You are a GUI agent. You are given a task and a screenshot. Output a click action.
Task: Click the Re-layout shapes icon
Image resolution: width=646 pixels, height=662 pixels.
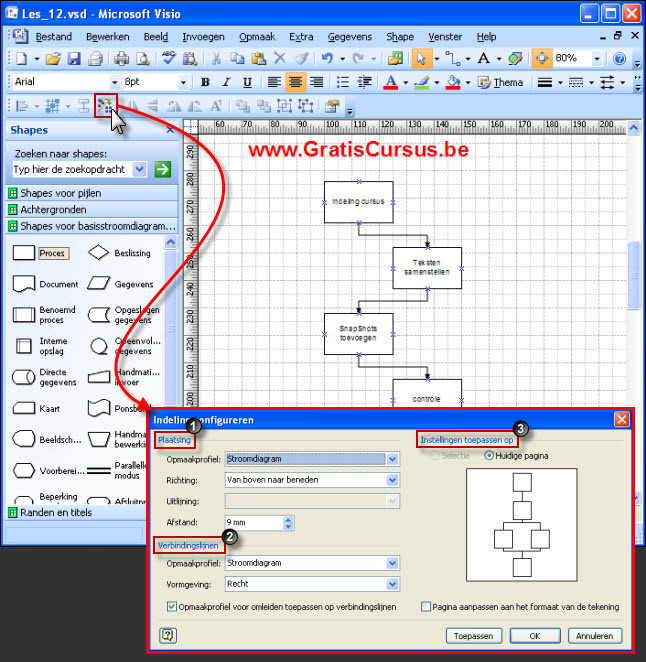click(x=105, y=106)
